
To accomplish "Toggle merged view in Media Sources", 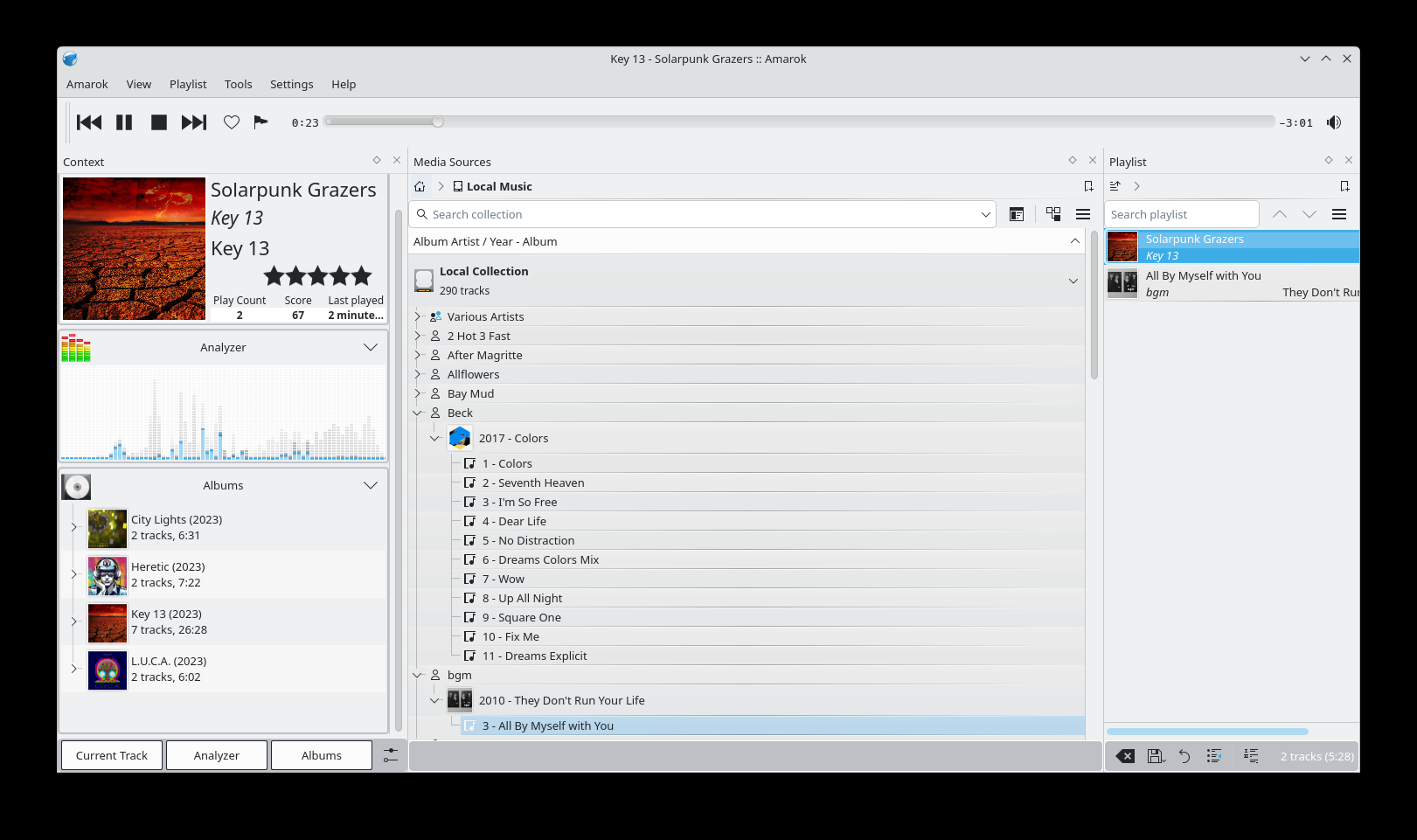I will coord(1053,214).
